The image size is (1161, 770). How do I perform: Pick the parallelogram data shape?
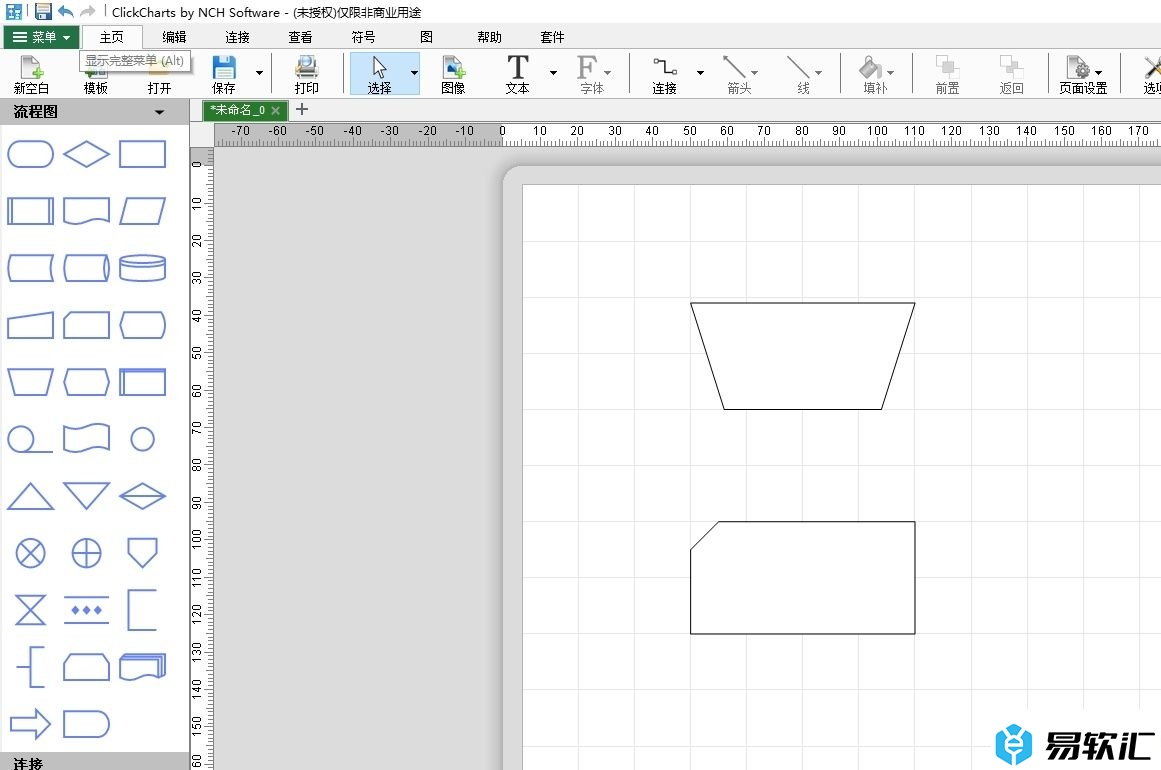[x=142, y=211]
